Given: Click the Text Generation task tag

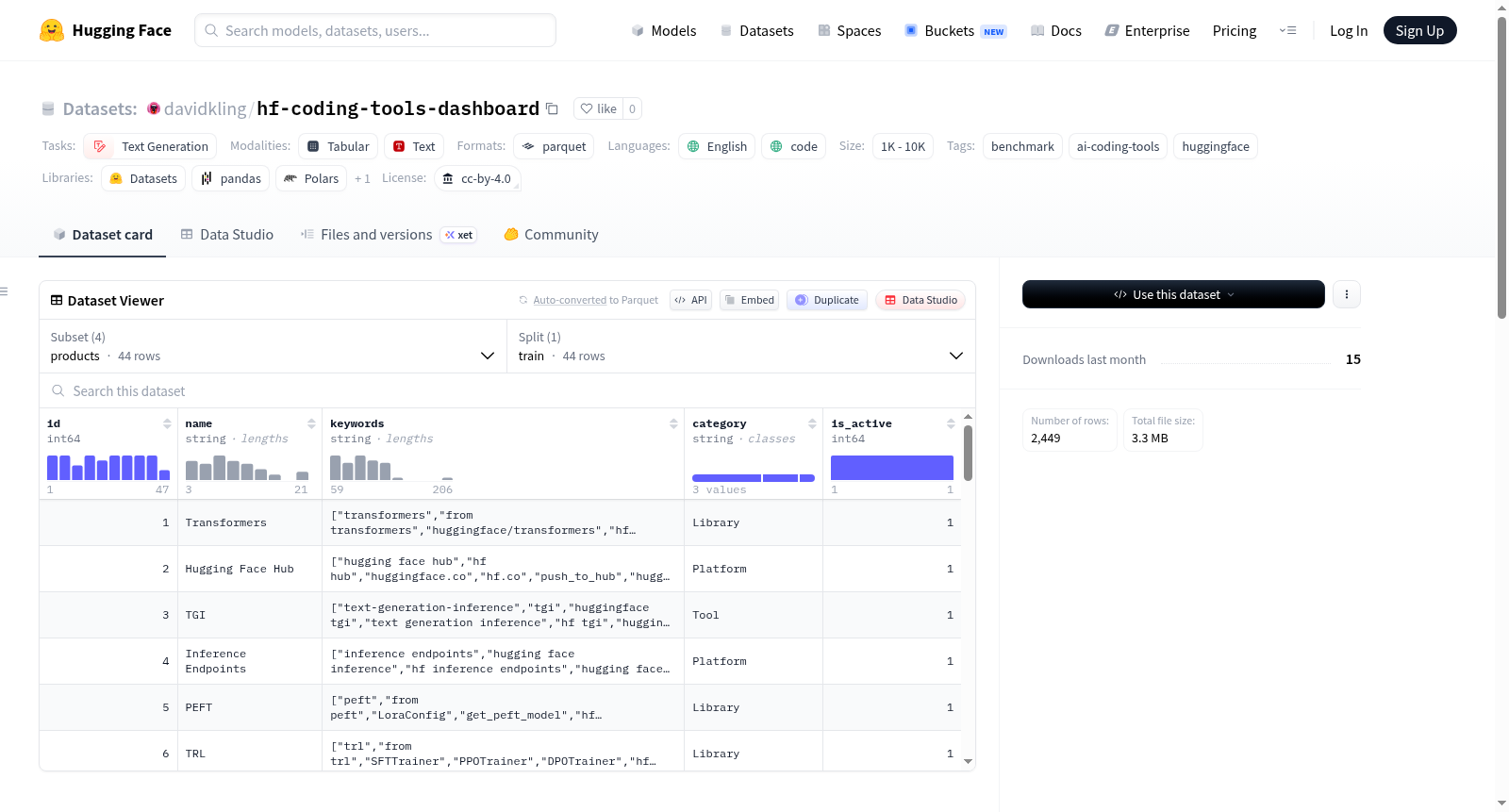Looking at the screenshot, I should coord(150,146).
